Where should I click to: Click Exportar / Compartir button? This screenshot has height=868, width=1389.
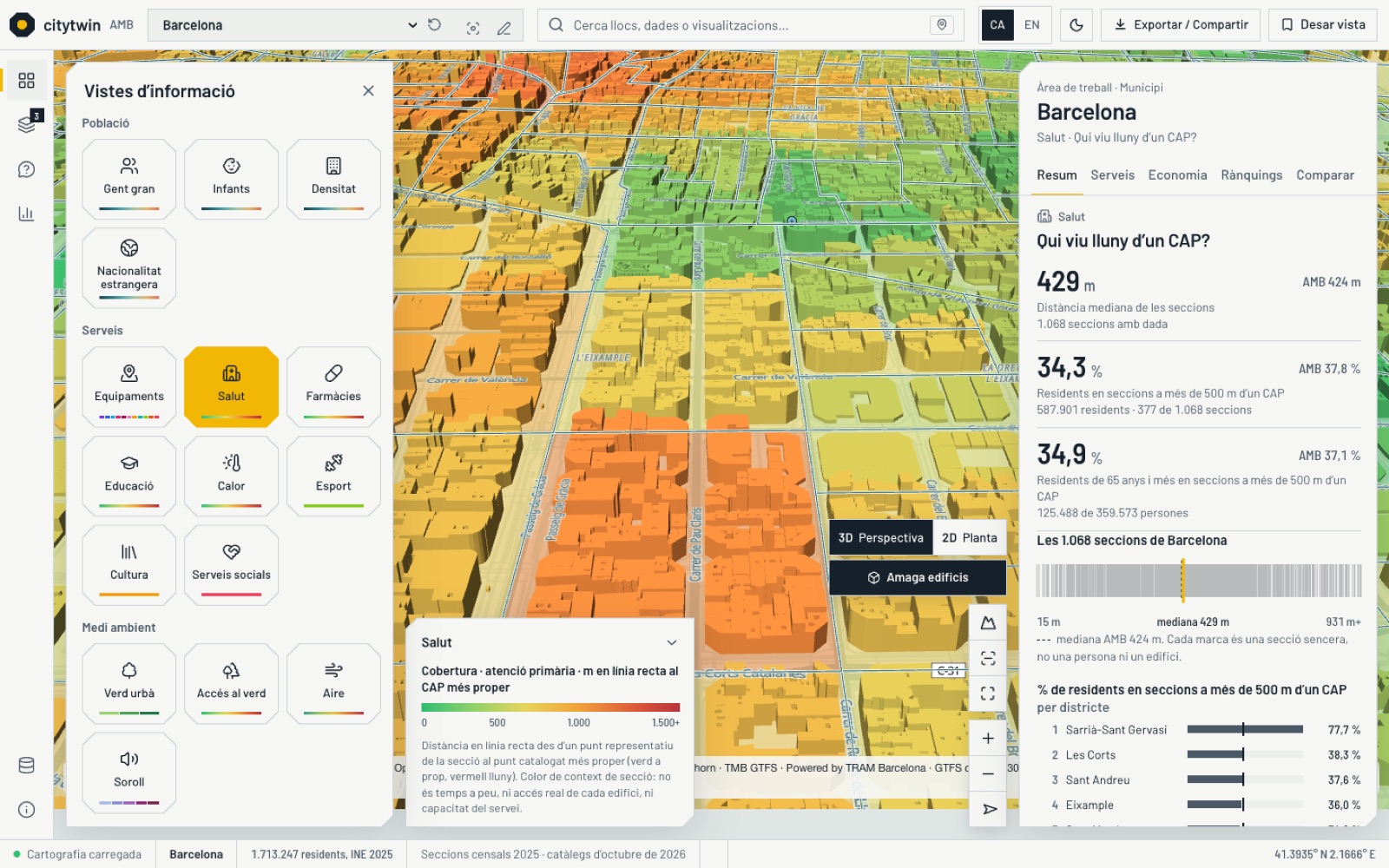coord(1181,25)
